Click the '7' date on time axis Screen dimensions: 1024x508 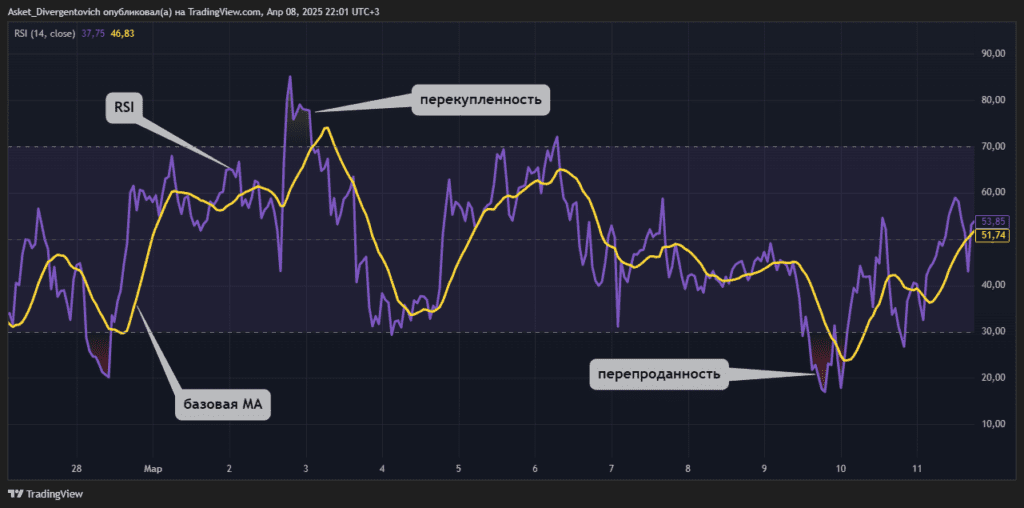point(611,469)
